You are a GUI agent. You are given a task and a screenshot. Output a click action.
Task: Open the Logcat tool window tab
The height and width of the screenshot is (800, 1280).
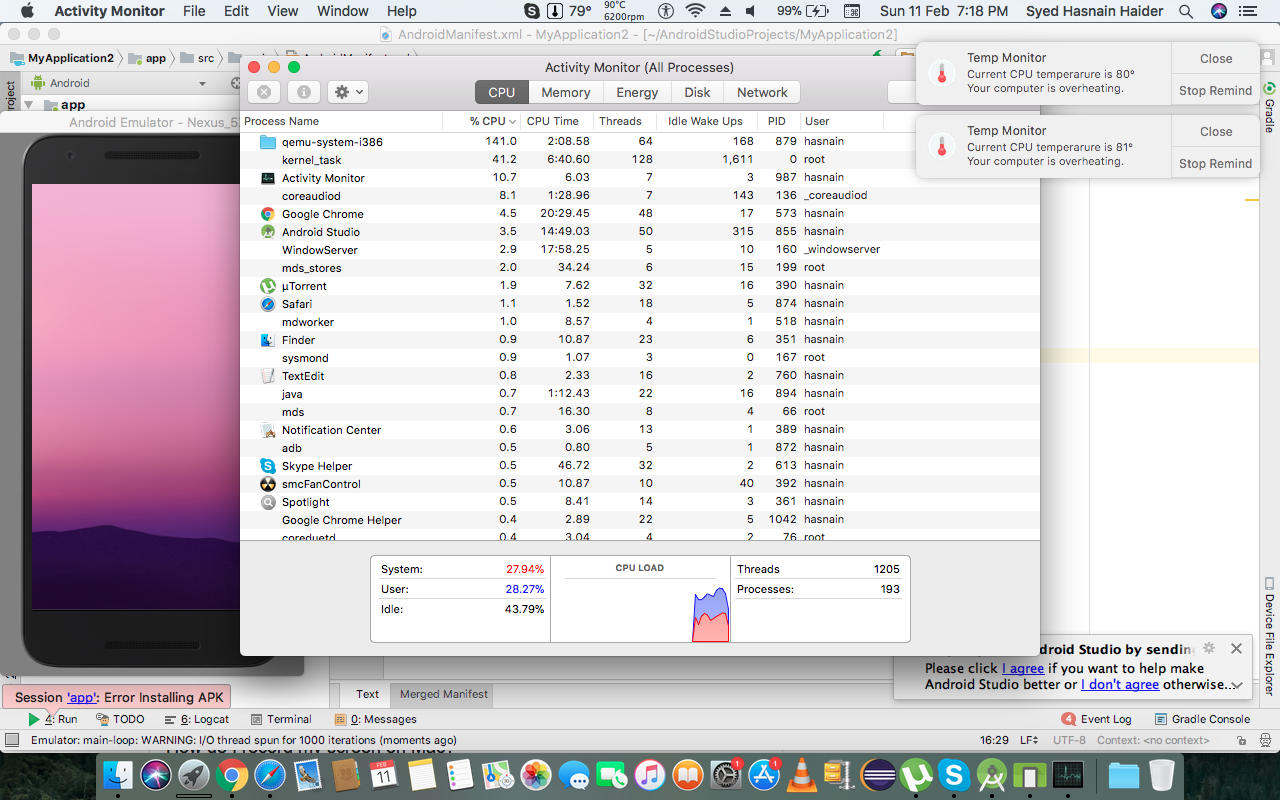point(196,719)
